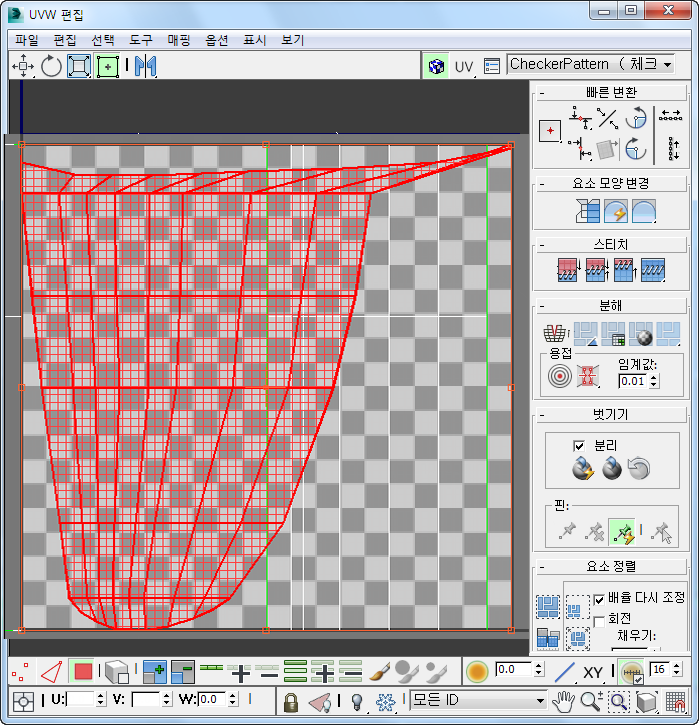Toggle the 배율 다시 조정 checkbox
This screenshot has height=725, width=699.
point(599,600)
